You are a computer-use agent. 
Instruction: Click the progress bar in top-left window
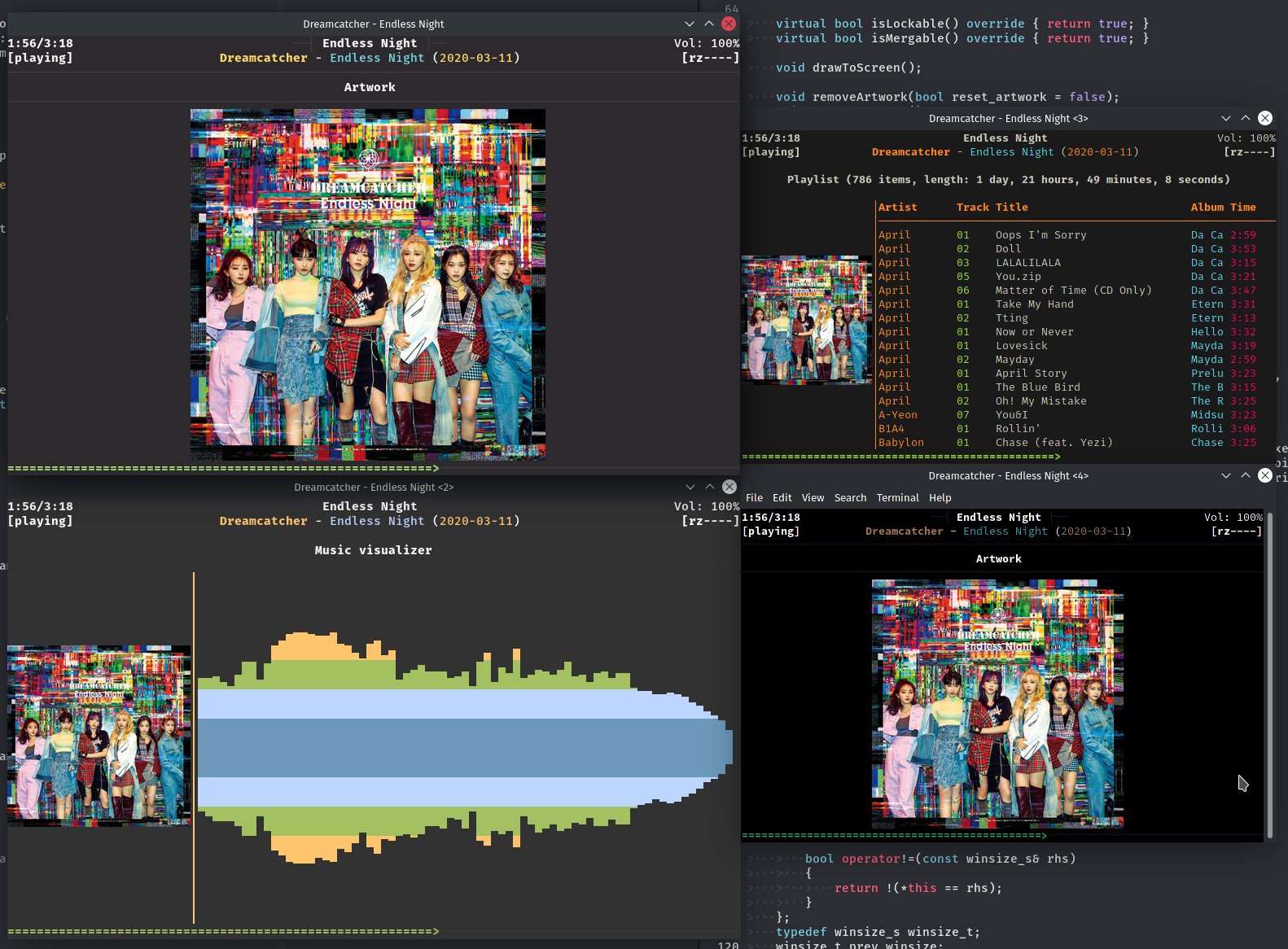tap(223, 468)
